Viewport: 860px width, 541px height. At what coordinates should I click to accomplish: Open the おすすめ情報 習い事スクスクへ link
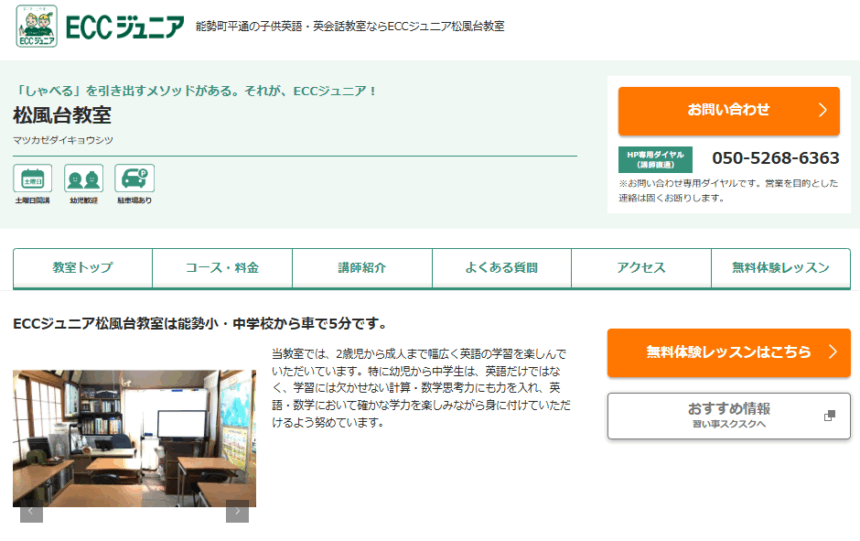click(728, 416)
